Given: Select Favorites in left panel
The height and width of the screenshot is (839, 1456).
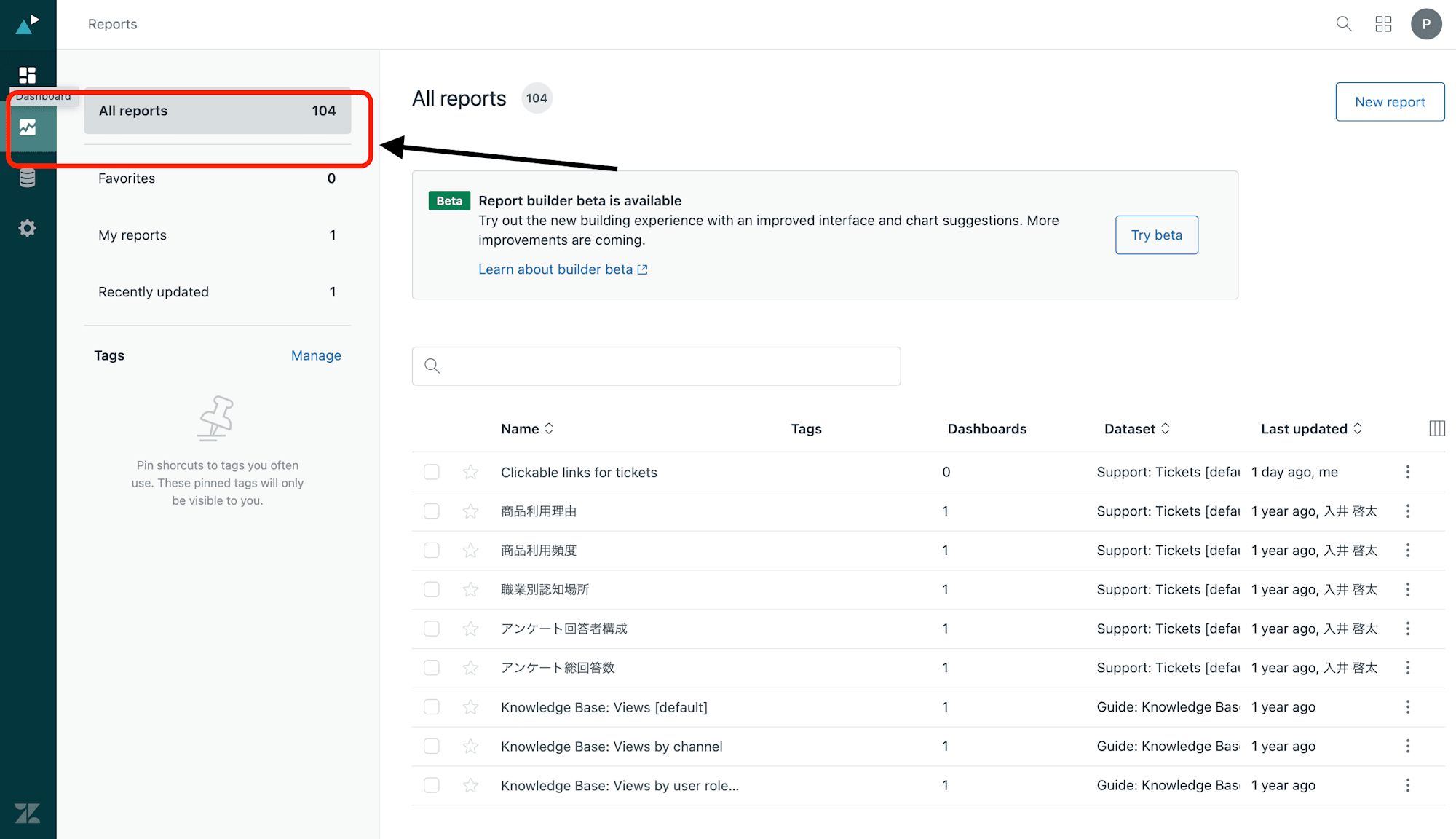Looking at the screenshot, I should tap(218, 178).
